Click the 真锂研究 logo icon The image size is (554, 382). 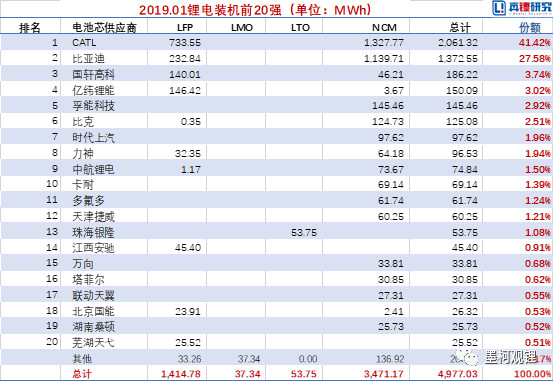(499, 8)
